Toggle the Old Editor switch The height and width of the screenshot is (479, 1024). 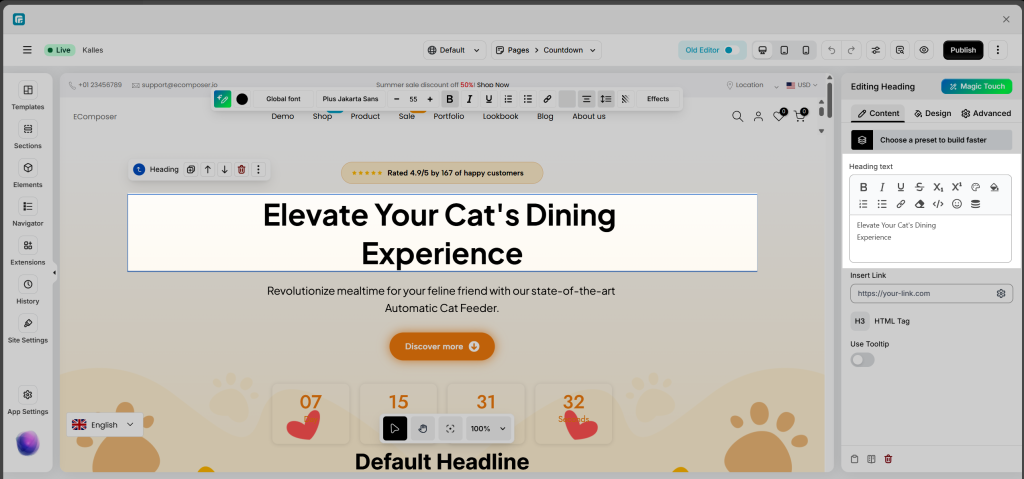coord(728,50)
